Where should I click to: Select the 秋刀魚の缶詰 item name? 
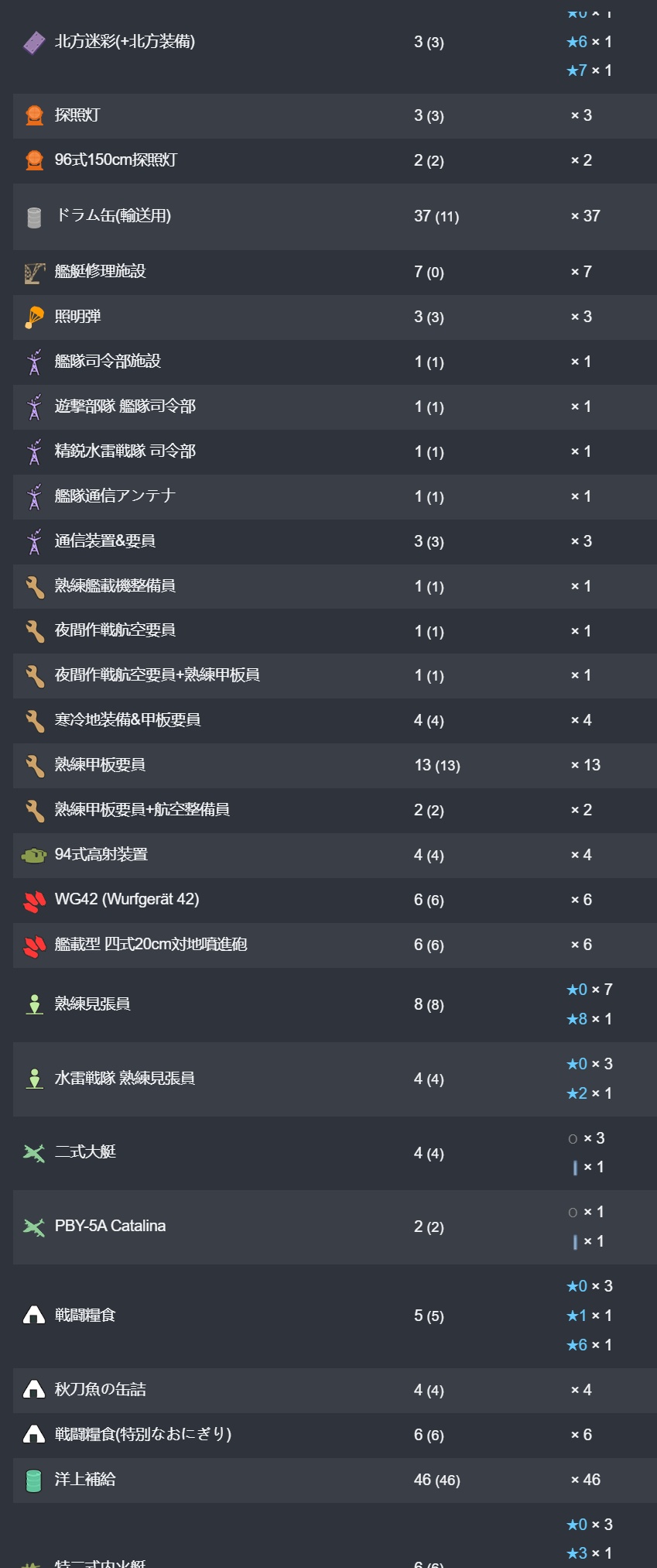point(101,1390)
